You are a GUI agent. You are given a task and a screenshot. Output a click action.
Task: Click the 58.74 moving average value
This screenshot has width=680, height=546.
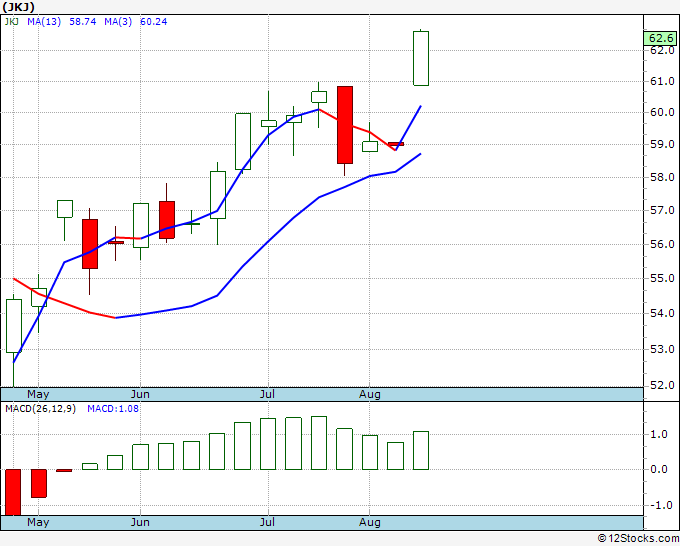point(82,22)
